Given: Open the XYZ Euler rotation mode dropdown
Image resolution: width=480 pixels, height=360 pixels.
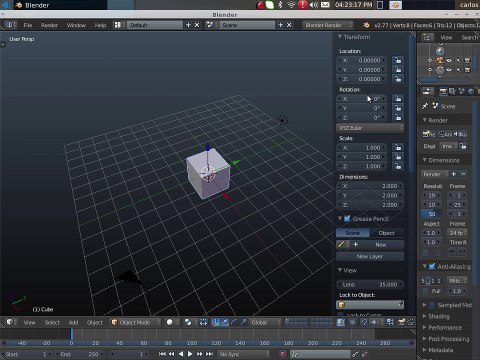Looking at the screenshot, I should click(370, 128).
